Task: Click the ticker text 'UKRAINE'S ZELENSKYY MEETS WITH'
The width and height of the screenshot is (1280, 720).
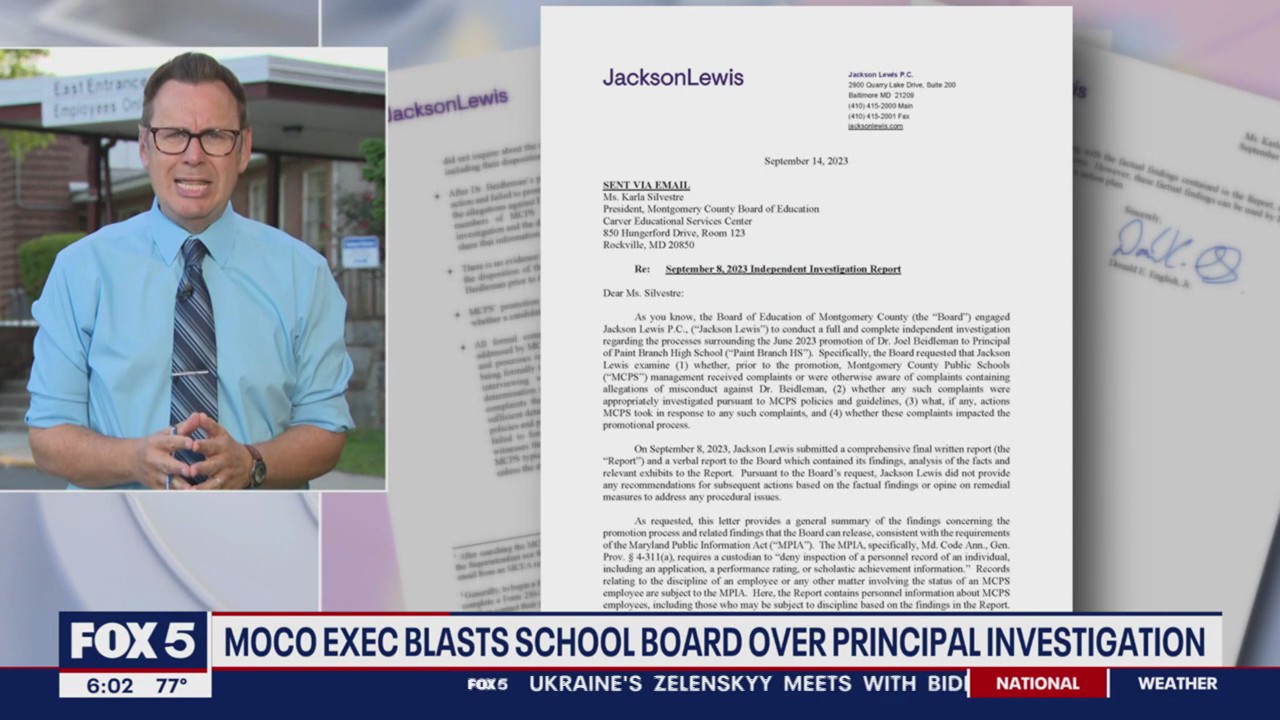Action: [722, 684]
